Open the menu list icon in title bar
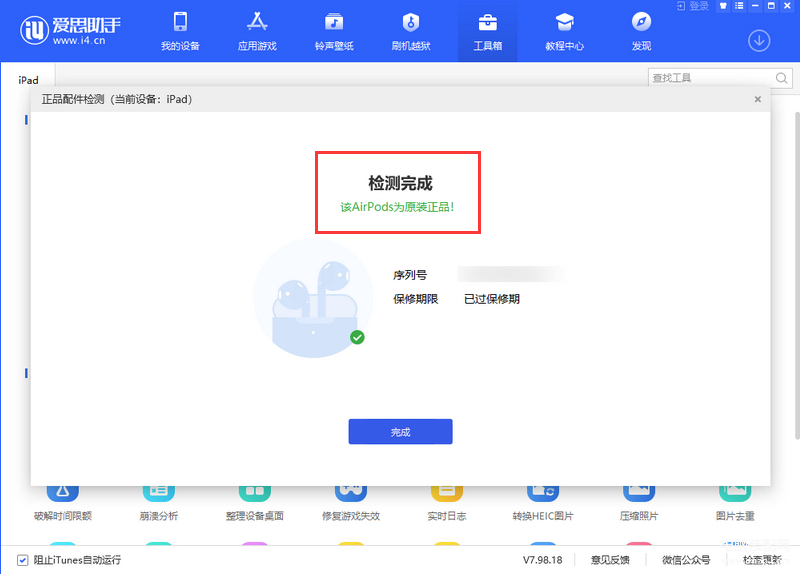 (739, 6)
